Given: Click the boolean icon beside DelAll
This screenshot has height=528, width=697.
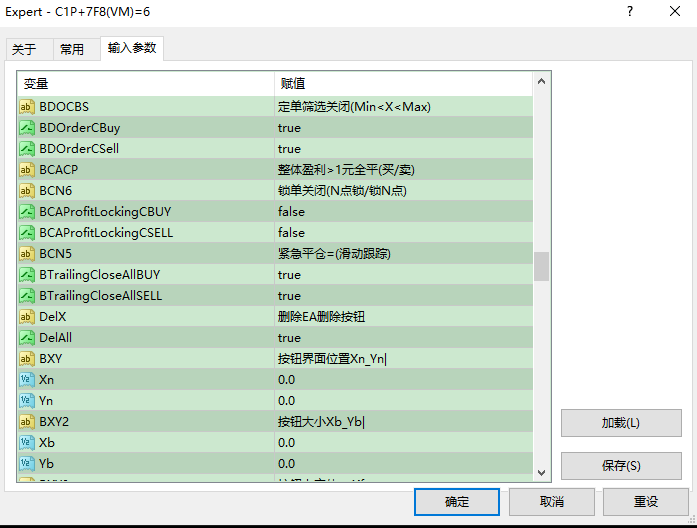Looking at the screenshot, I should [x=27, y=338].
